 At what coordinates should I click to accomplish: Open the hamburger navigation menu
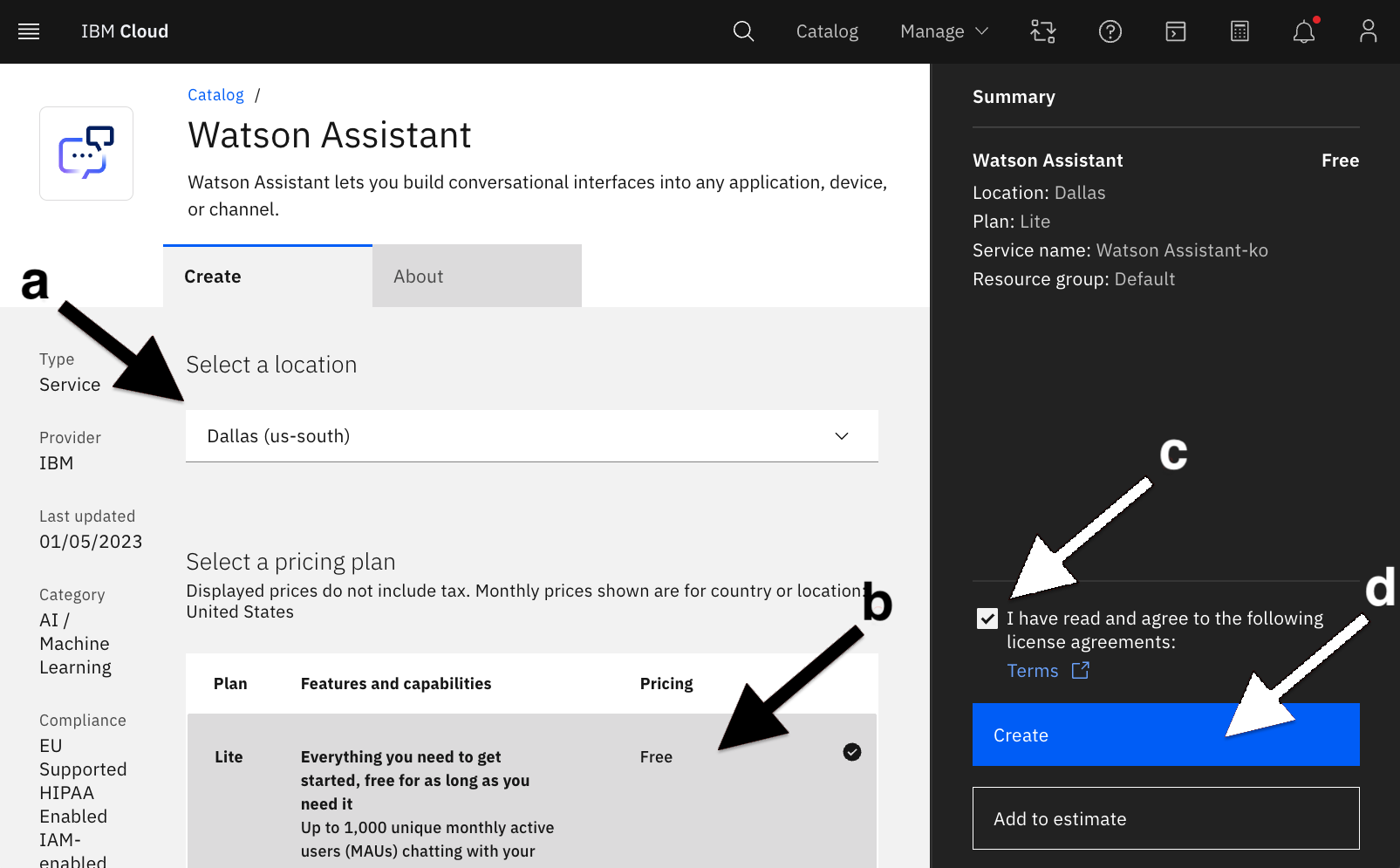pos(29,31)
